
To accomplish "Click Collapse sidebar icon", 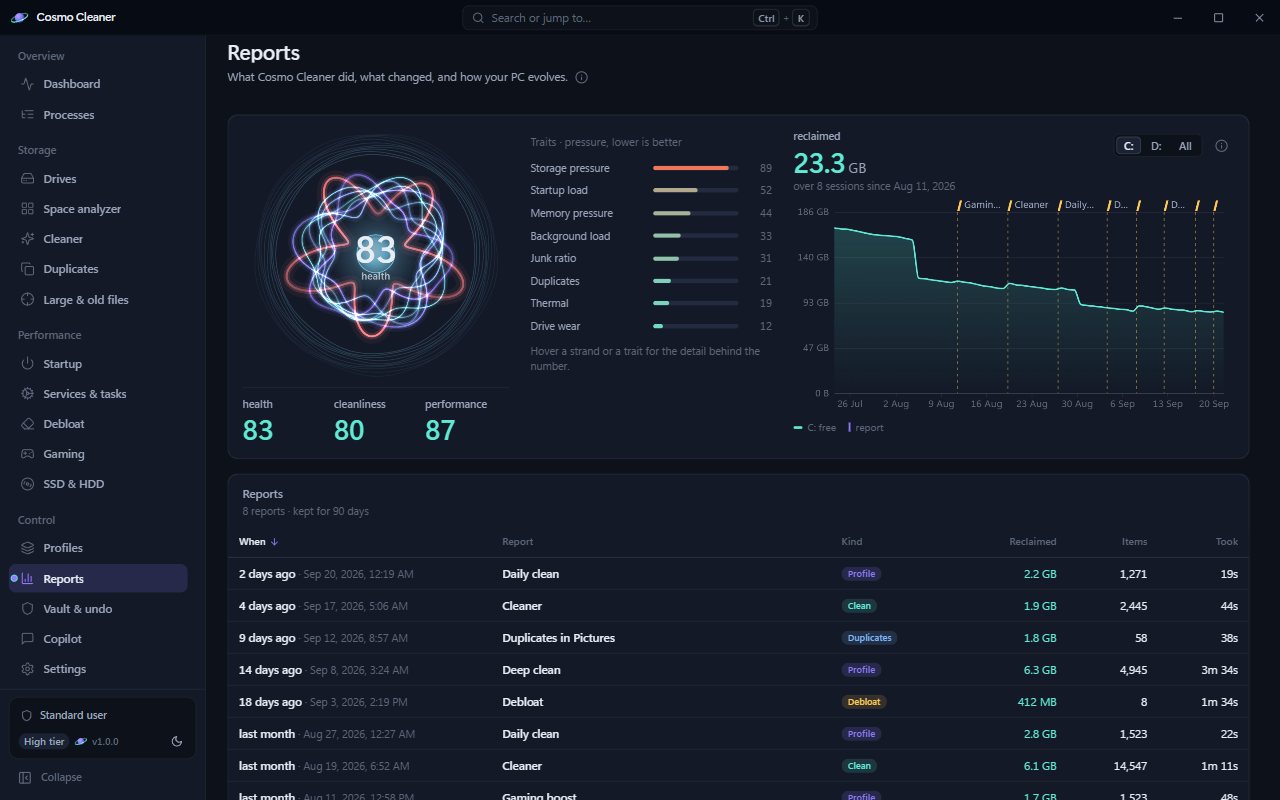I will point(25,777).
